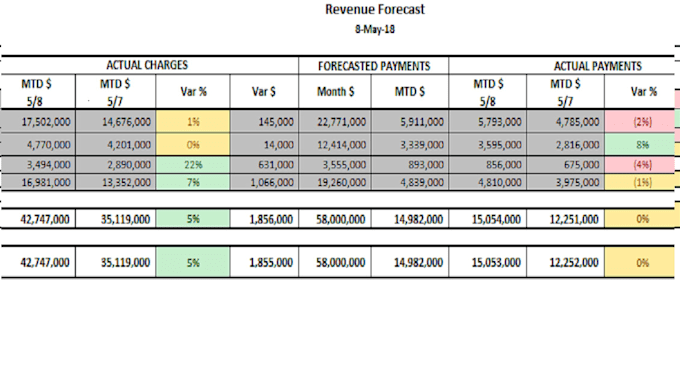Image resolution: width=680 pixels, height=370 pixels.
Task: Select cell with value 4,839,000
Action: [410, 182]
